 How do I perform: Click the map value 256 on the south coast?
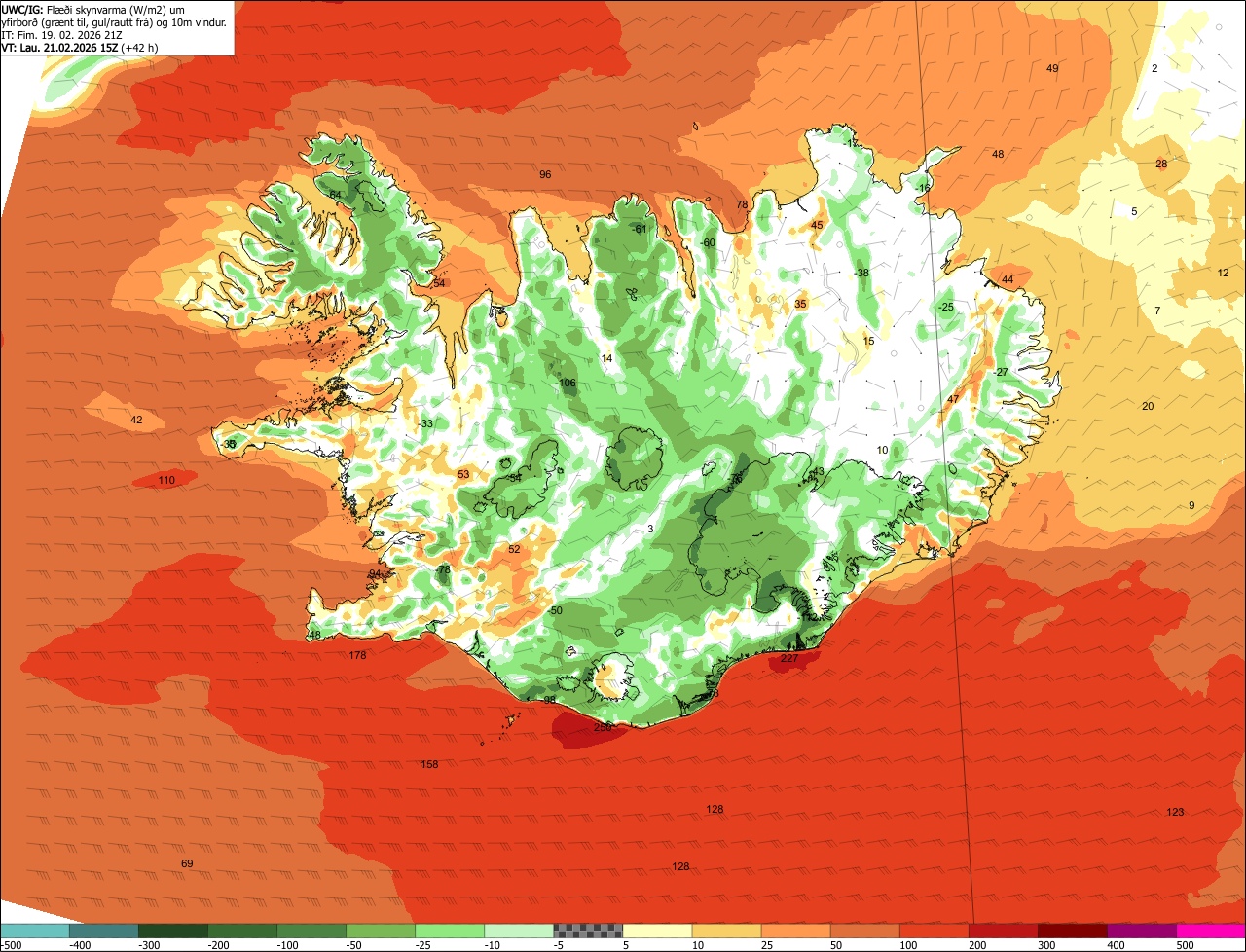click(x=603, y=728)
